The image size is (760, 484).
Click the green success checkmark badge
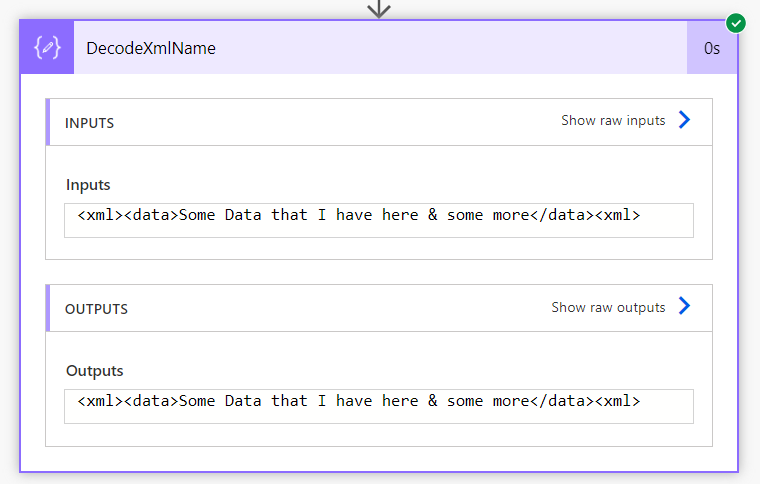736,23
